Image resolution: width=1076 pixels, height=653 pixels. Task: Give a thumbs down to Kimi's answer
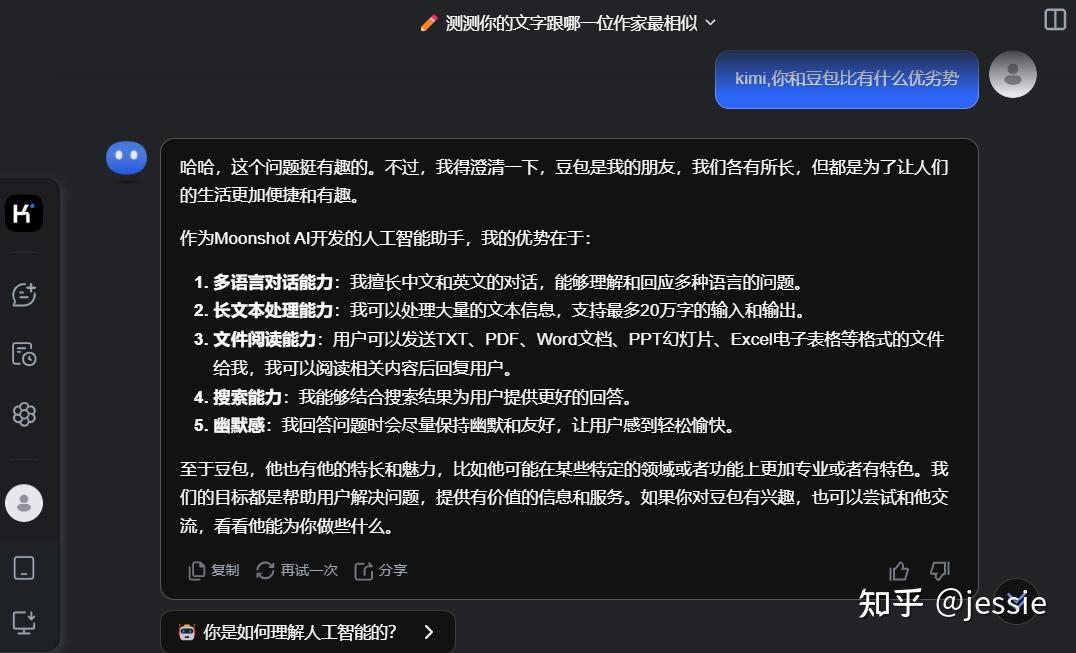pyautogui.click(x=938, y=570)
